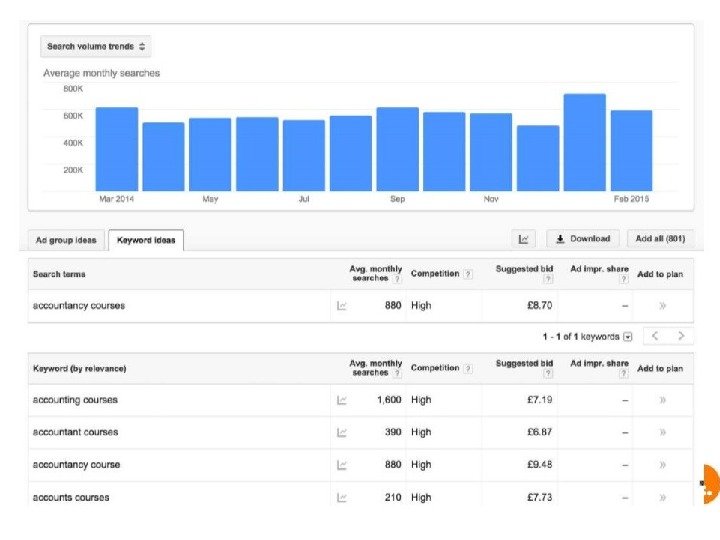Add accounts courses to plan
The image size is (720, 540).
663,498
